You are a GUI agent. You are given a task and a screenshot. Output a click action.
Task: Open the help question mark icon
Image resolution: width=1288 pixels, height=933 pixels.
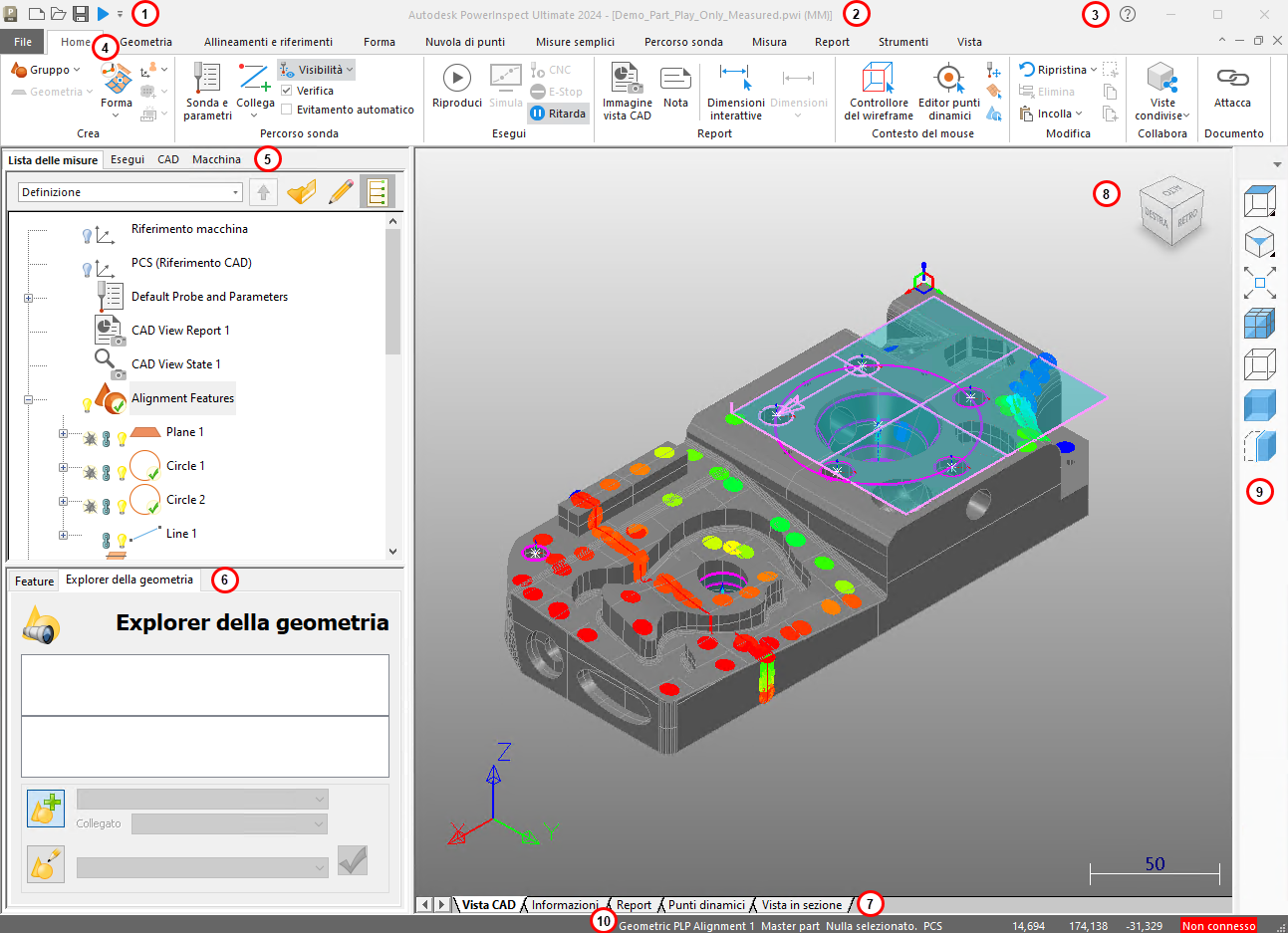1128,14
